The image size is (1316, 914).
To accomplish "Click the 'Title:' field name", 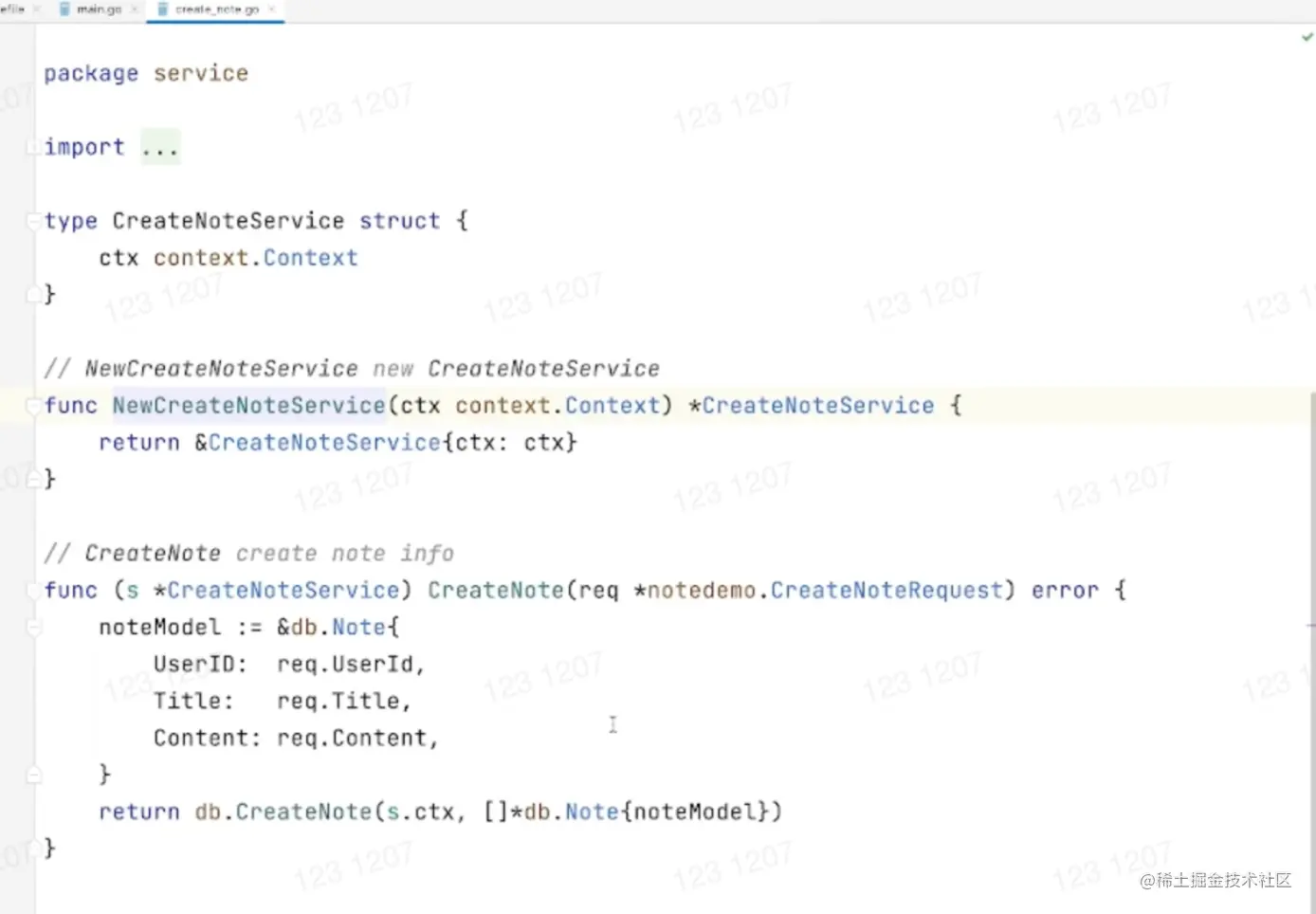I will coord(194,702).
